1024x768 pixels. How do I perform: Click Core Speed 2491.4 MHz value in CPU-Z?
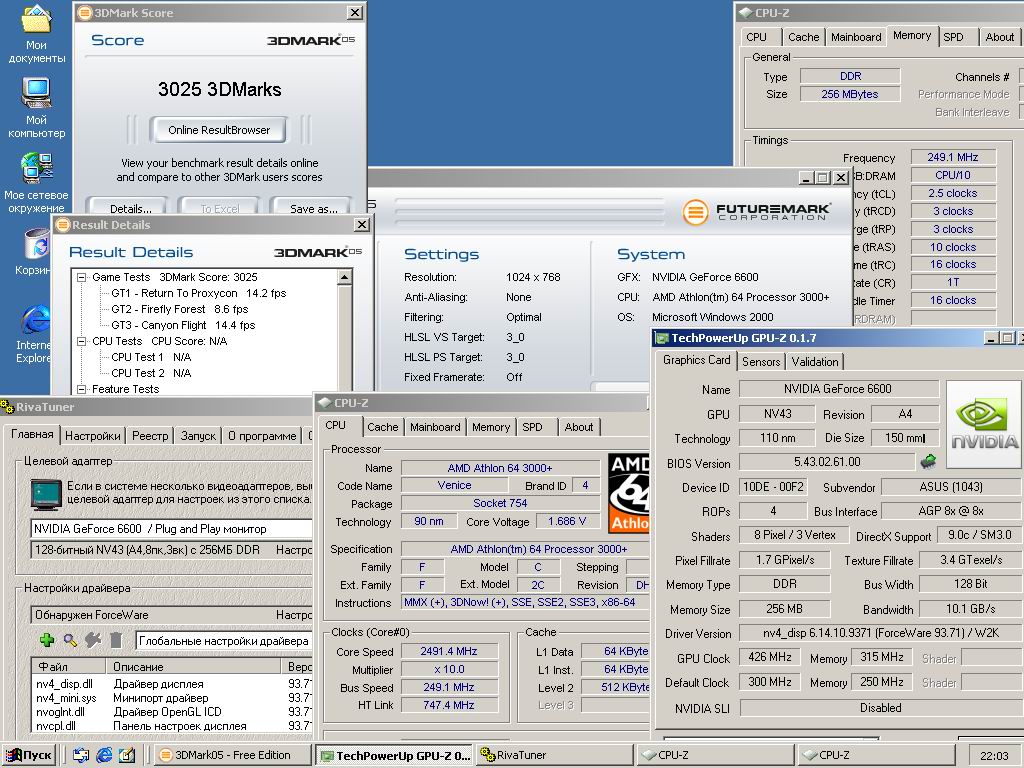[x=449, y=651]
